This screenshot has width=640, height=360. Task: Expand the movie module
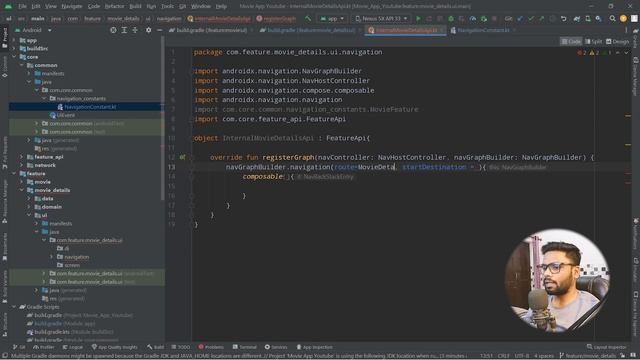pos(22,182)
